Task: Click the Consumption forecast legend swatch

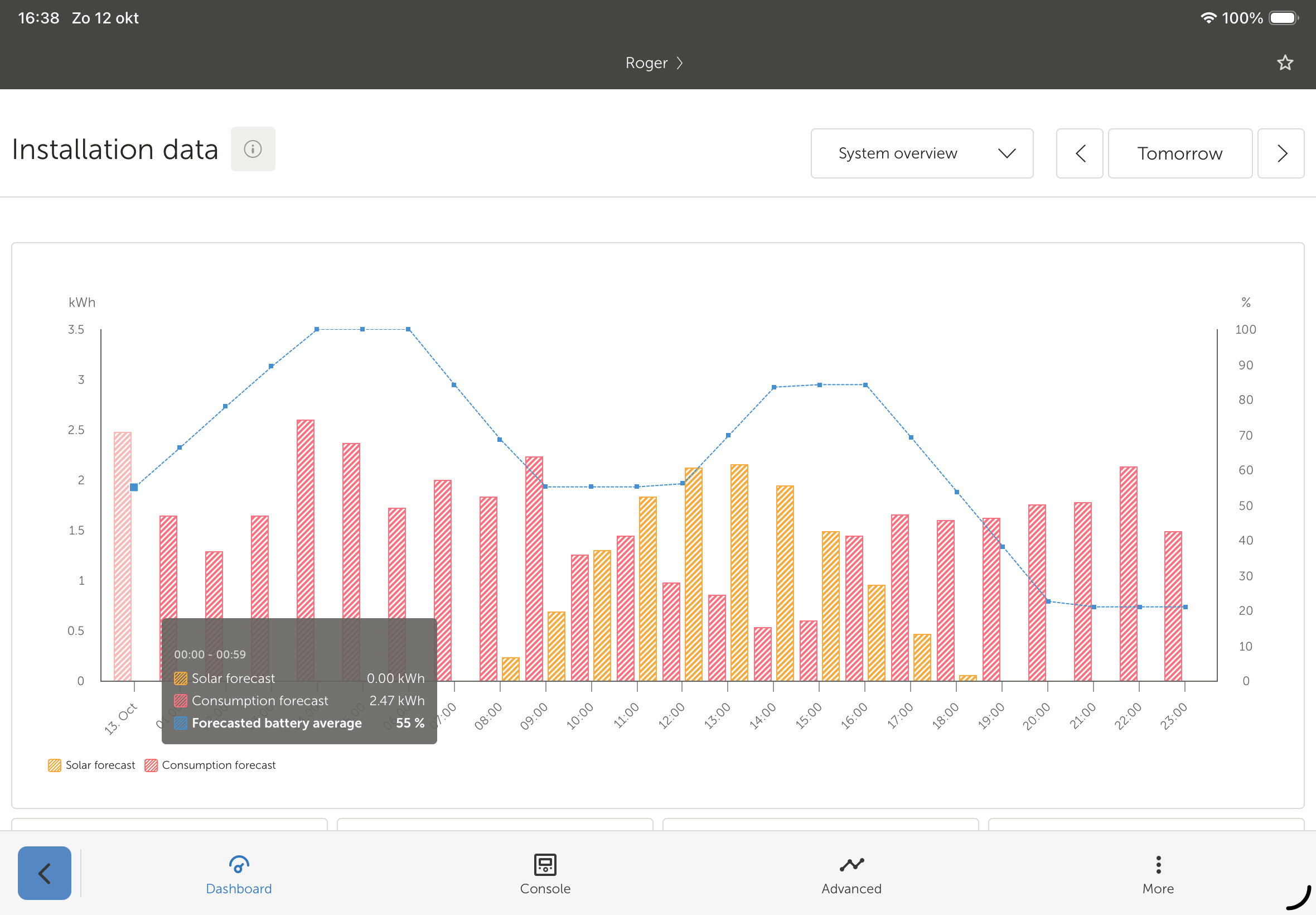Action: (151, 765)
